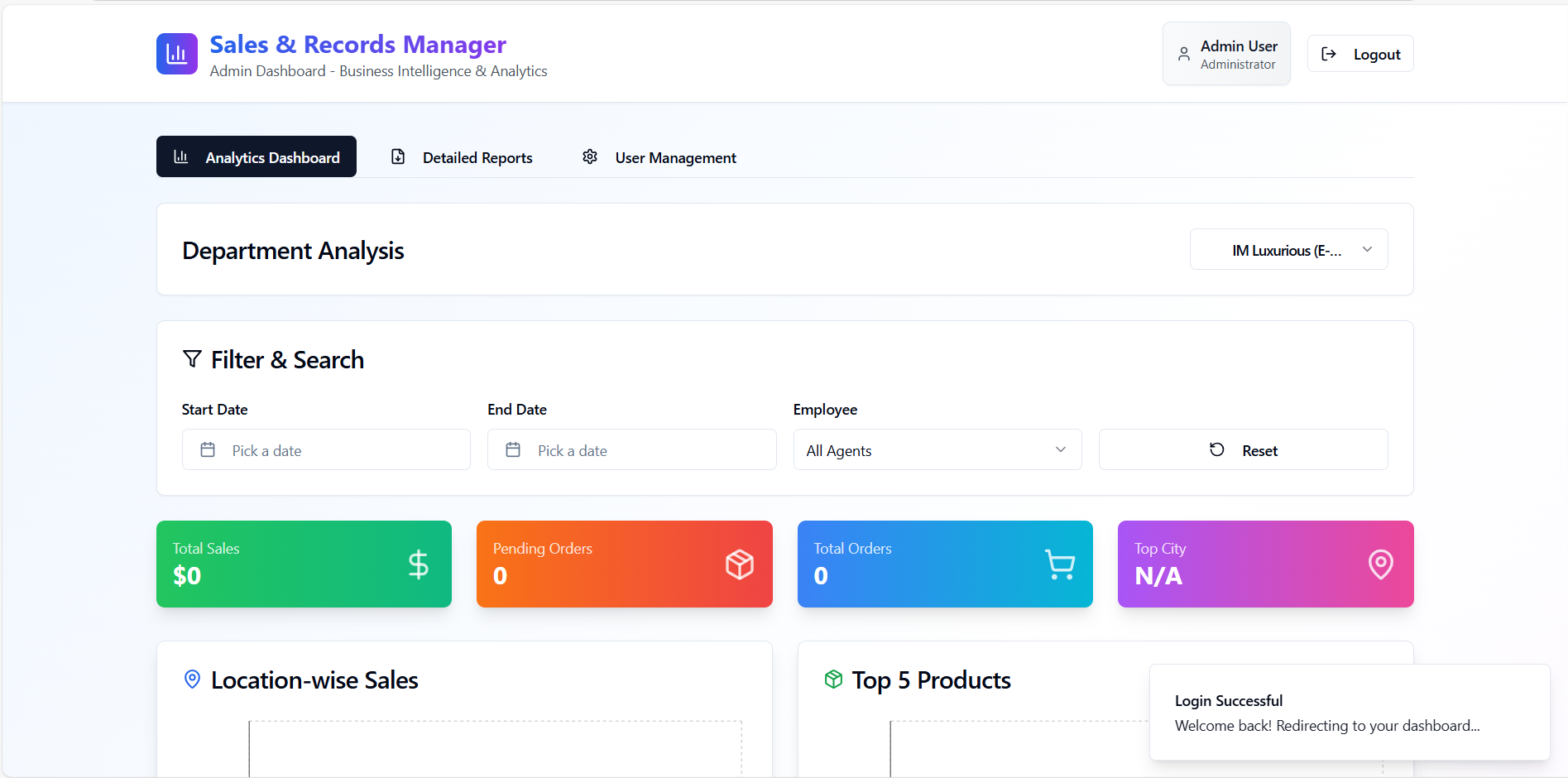Click the Admin Dashboard subtitle text
Image resolution: width=1568 pixels, height=778 pixels.
tap(378, 71)
